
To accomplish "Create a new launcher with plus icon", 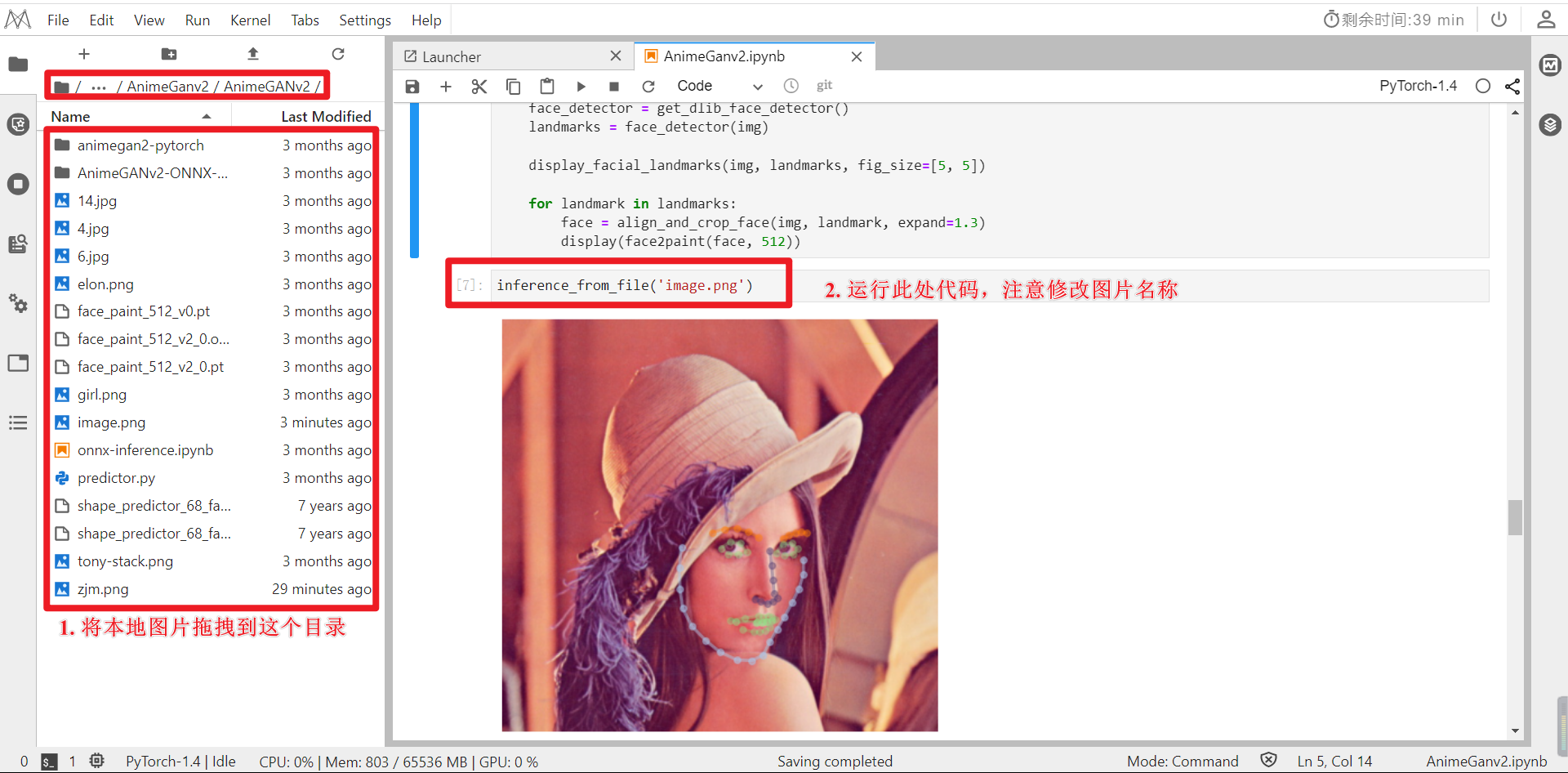I will [x=83, y=54].
